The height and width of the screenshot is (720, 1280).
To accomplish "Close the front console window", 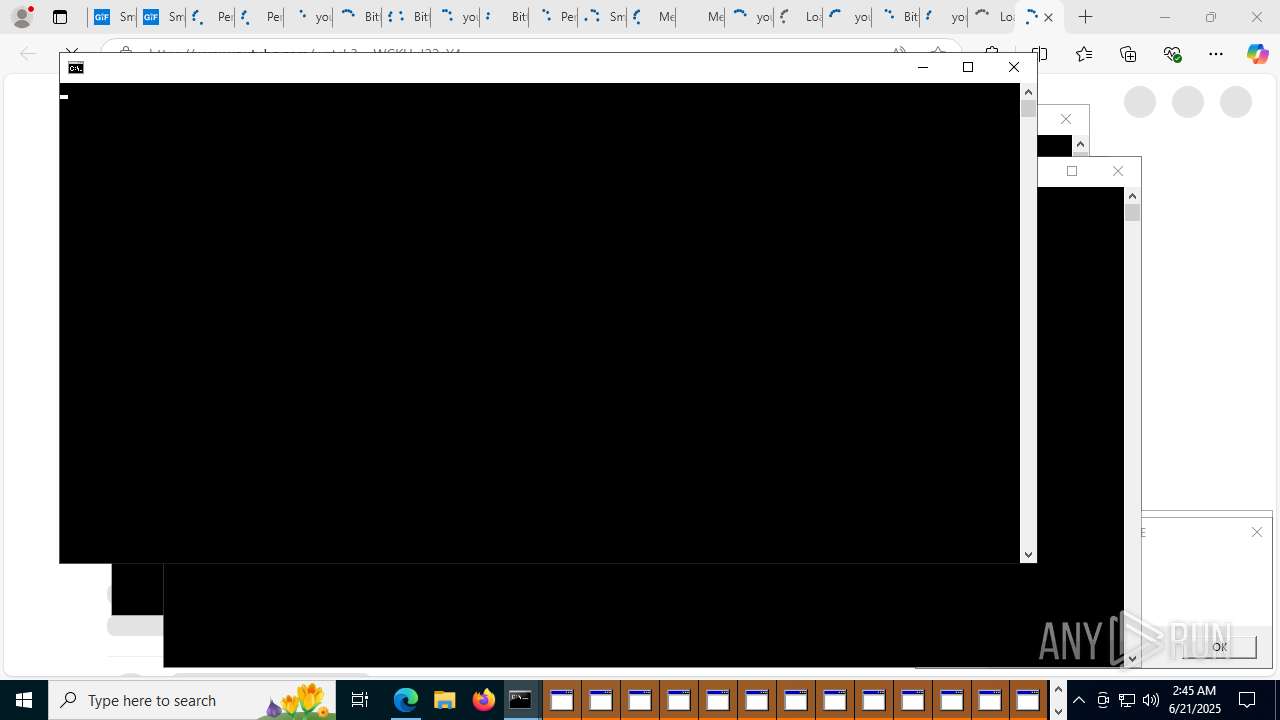I will (1013, 67).
